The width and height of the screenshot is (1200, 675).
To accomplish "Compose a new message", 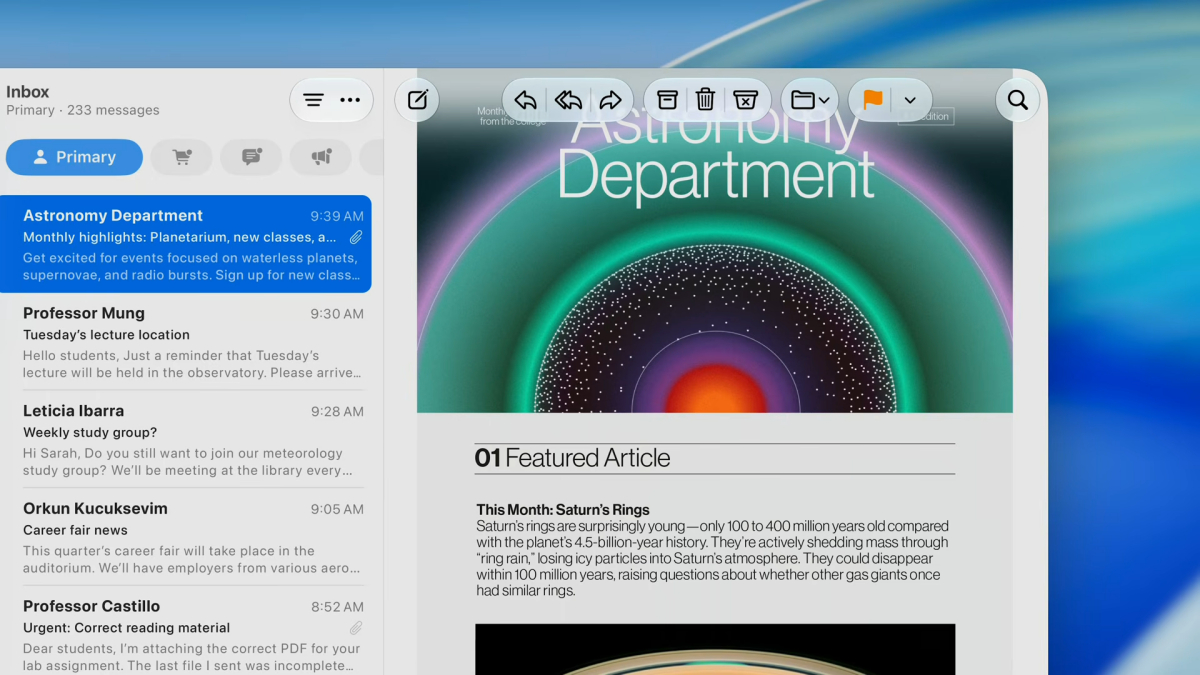I will pos(417,100).
